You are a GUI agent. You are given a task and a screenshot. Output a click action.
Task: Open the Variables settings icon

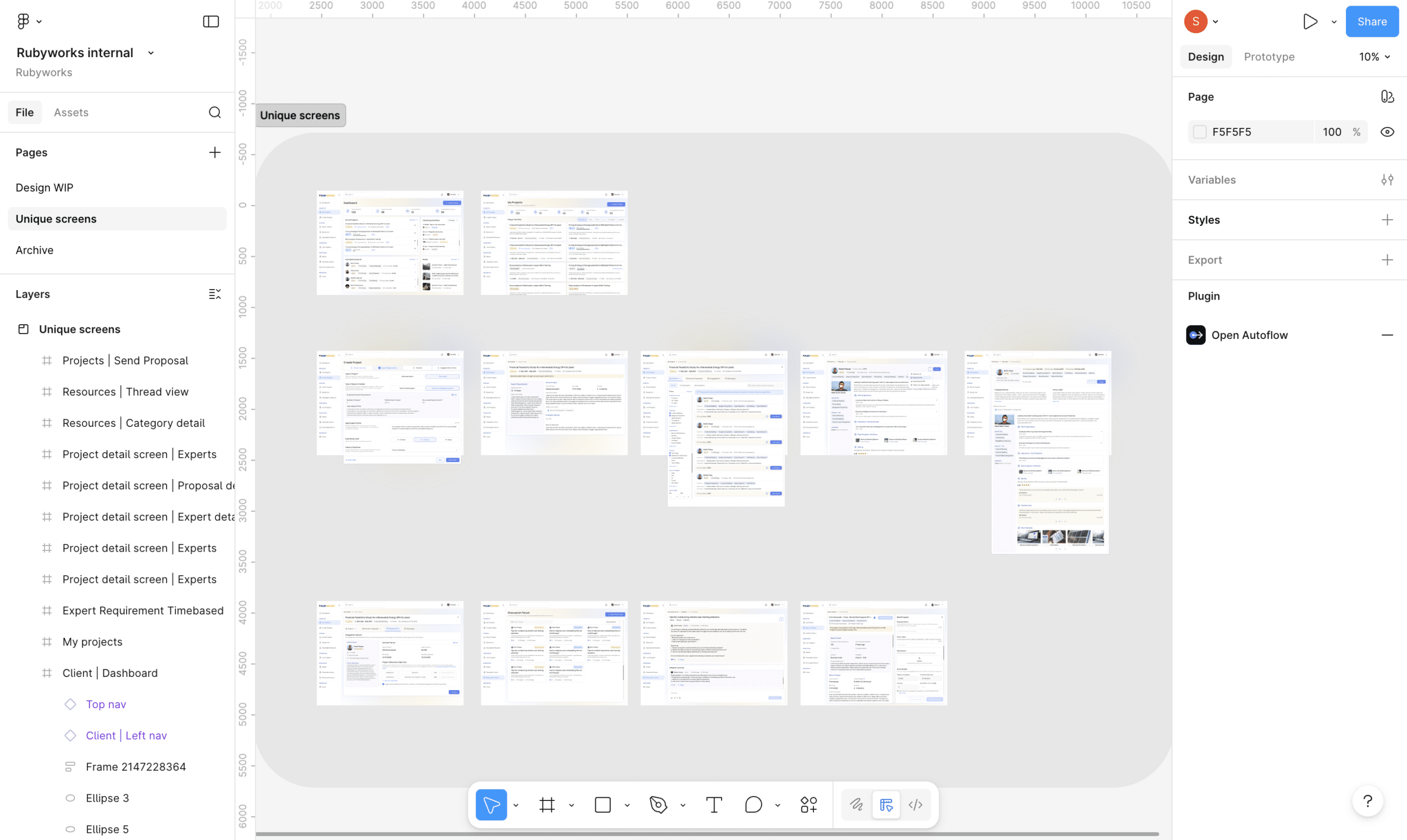click(x=1387, y=180)
